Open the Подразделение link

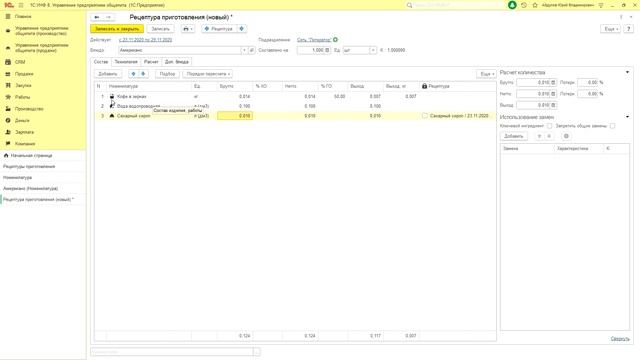[314, 40]
